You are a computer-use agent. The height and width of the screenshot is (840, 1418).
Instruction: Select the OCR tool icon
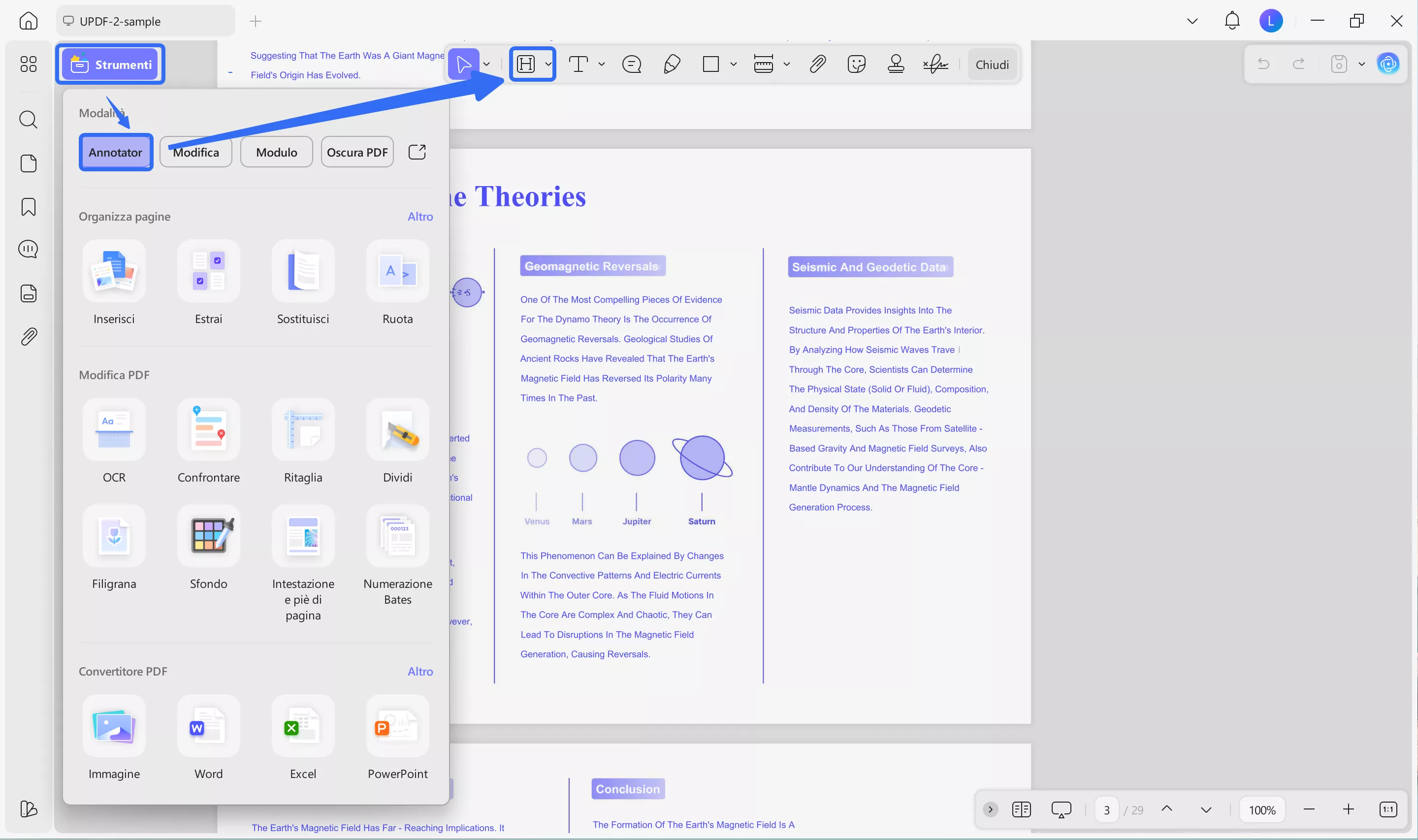[x=114, y=430]
